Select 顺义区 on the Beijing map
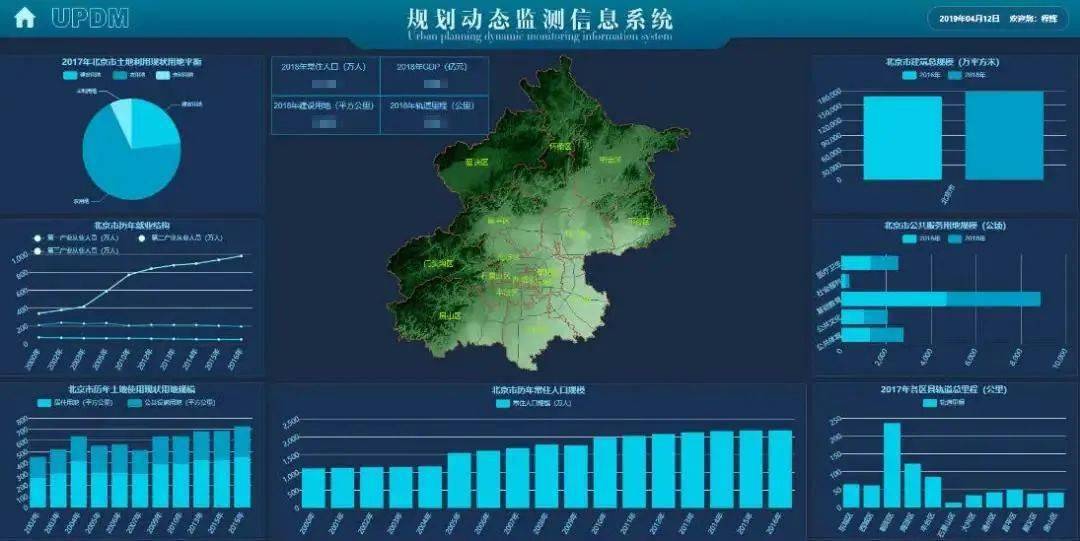Image resolution: width=1080 pixels, height=541 pixels. [574, 234]
